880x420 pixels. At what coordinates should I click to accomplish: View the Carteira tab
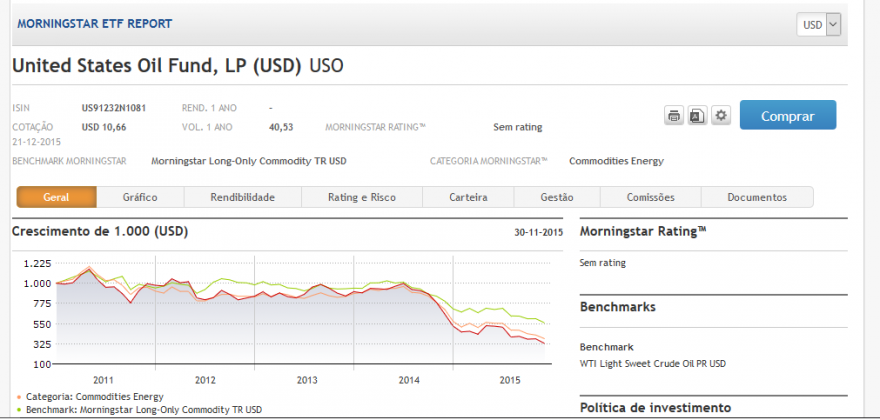468,197
